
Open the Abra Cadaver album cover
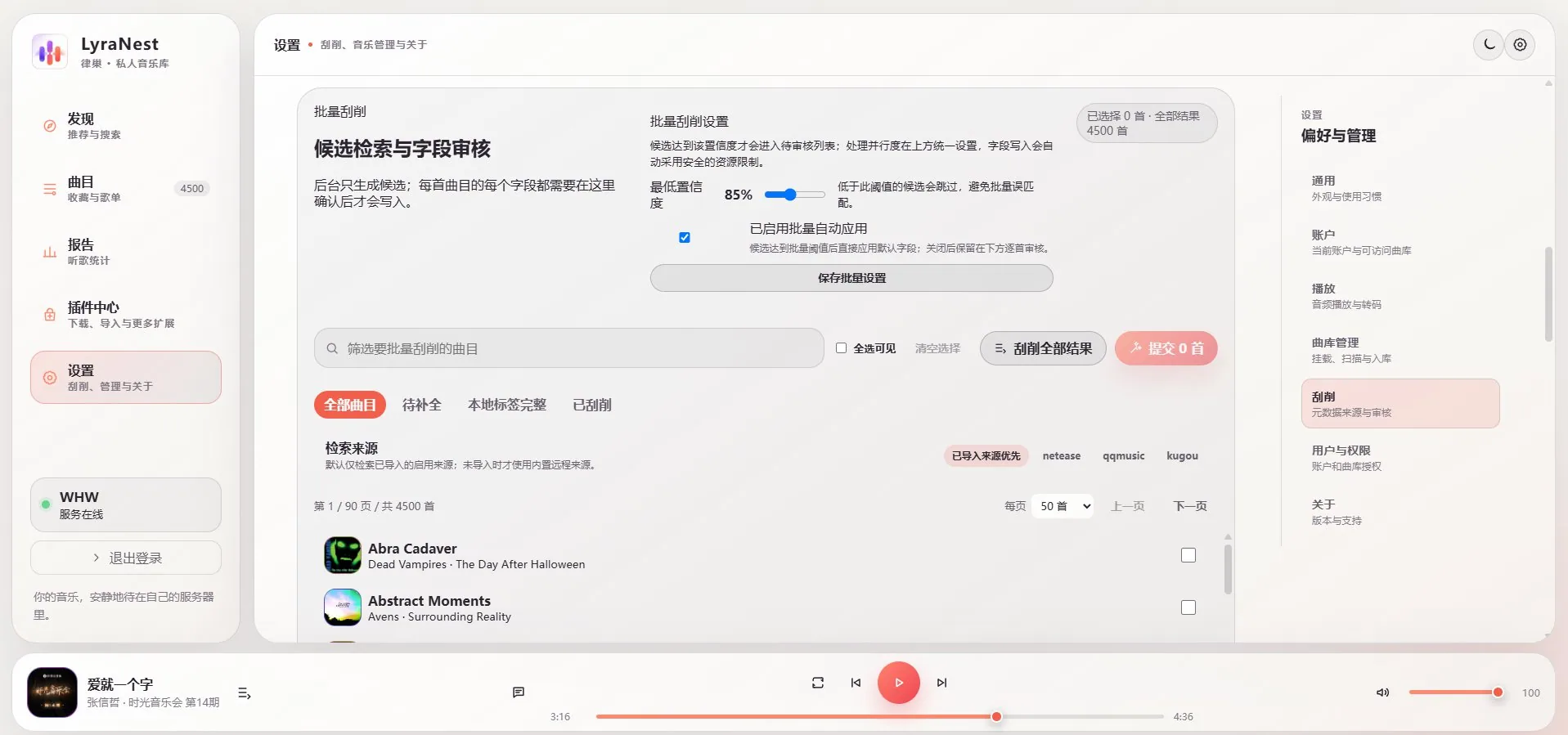coord(343,556)
